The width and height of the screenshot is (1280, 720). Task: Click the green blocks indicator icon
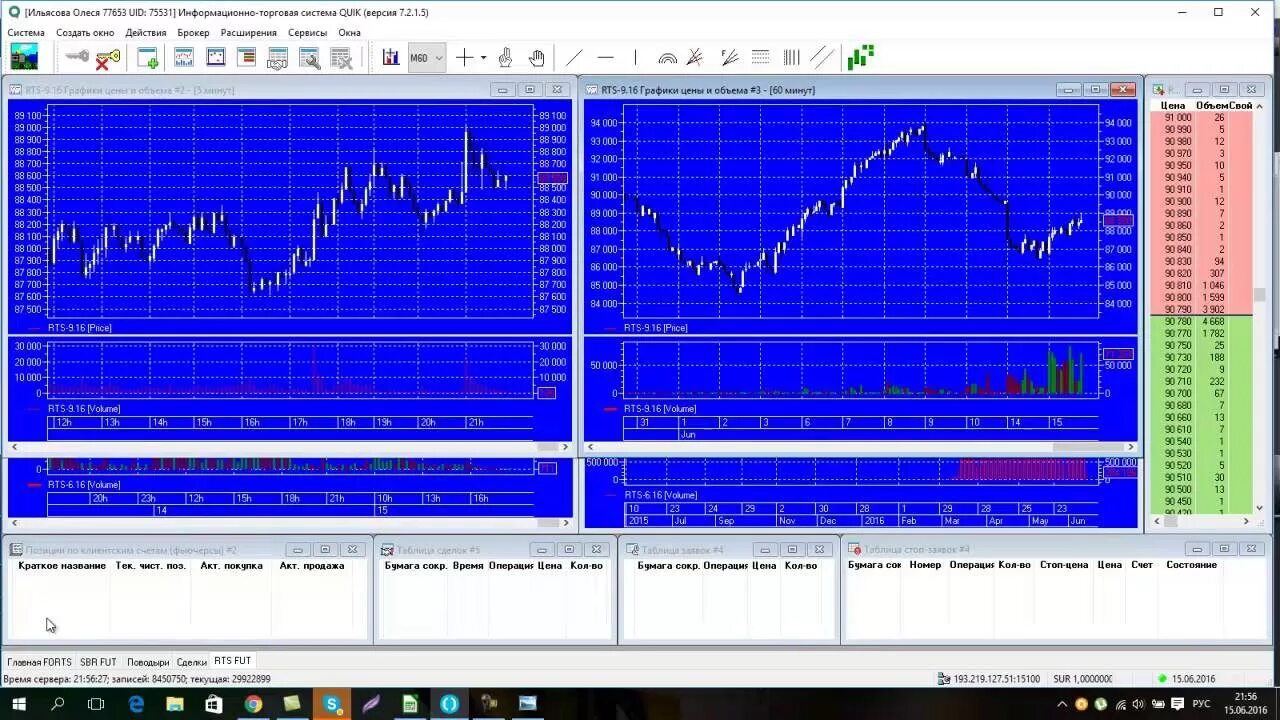point(860,58)
